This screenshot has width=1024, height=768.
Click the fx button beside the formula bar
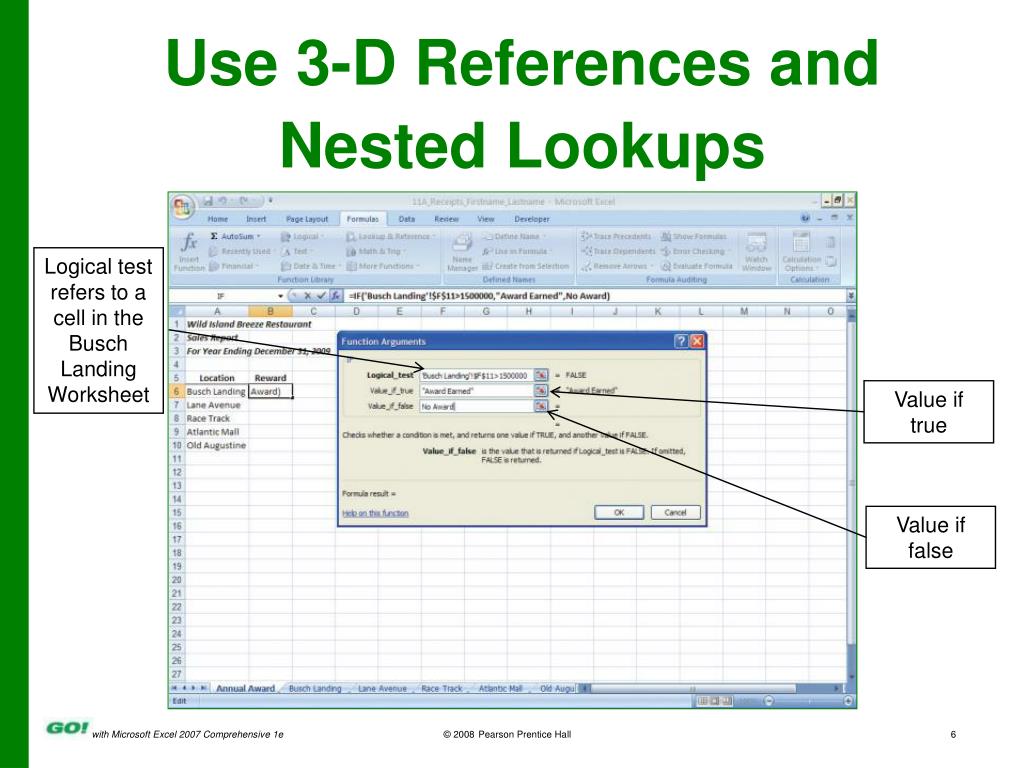coord(335,296)
